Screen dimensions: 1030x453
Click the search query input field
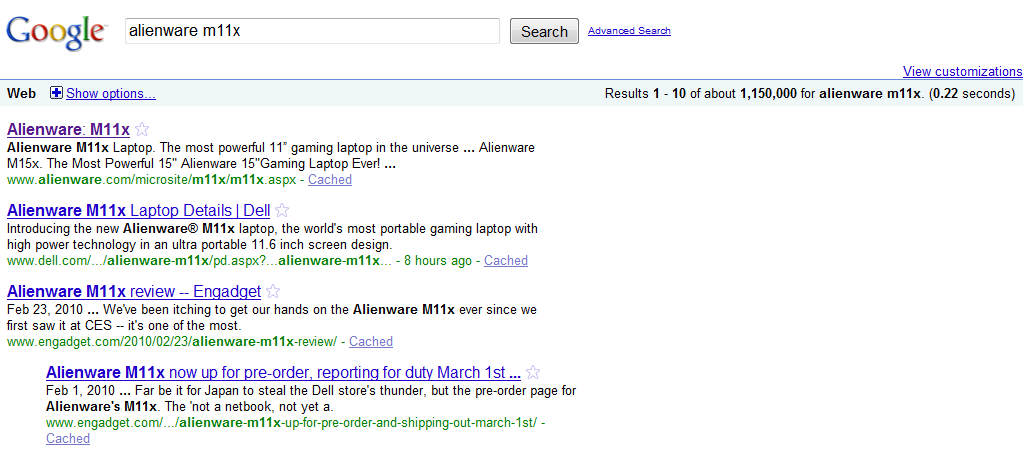pyautogui.click(x=313, y=31)
